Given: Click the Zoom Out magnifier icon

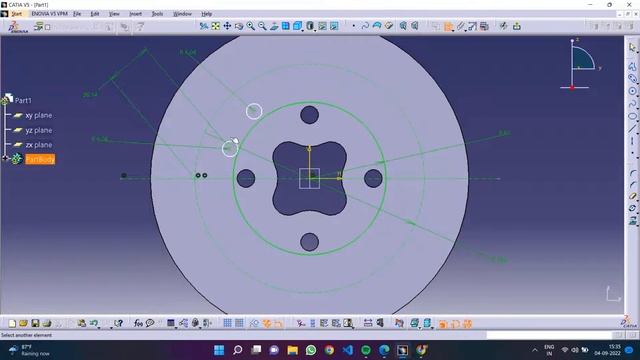Looking at the screenshot, I should (262, 27).
